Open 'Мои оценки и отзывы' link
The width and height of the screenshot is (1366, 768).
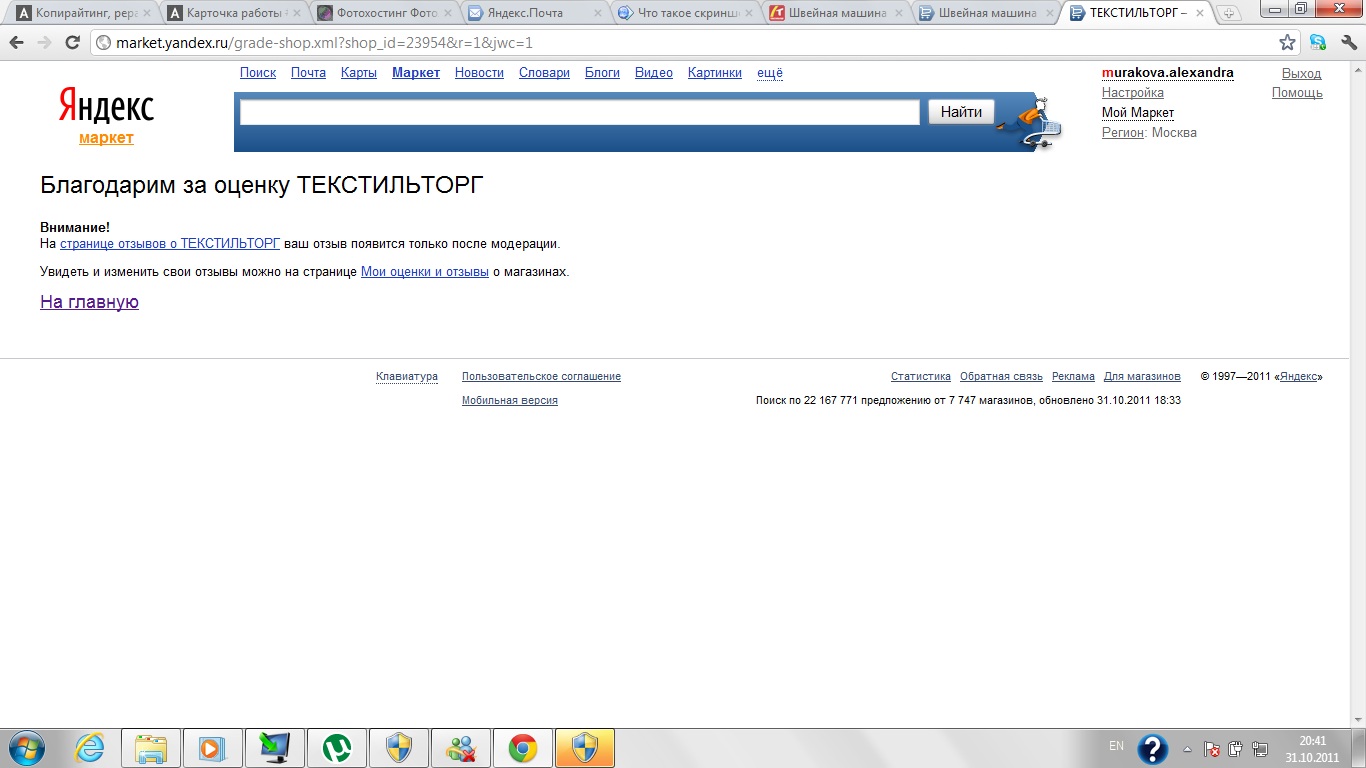click(424, 272)
